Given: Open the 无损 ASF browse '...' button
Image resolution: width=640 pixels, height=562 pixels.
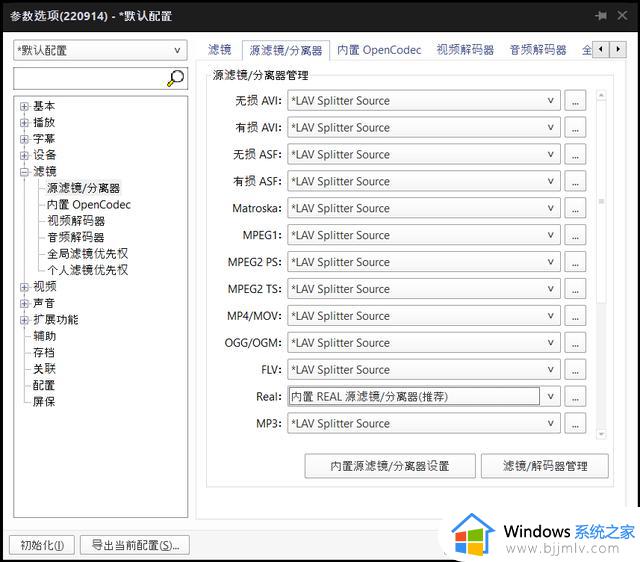Looking at the screenshot, I should (575, 154).
